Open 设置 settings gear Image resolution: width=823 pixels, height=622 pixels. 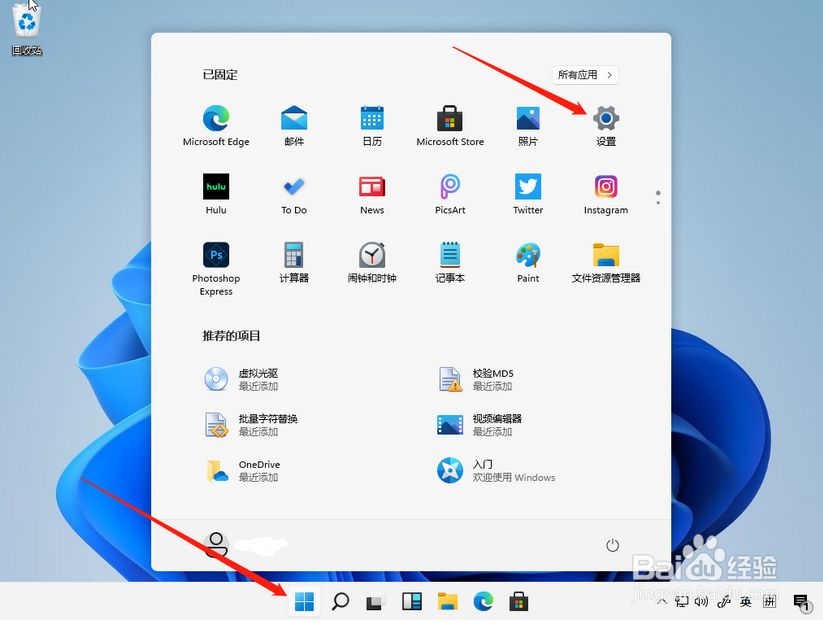606,126
